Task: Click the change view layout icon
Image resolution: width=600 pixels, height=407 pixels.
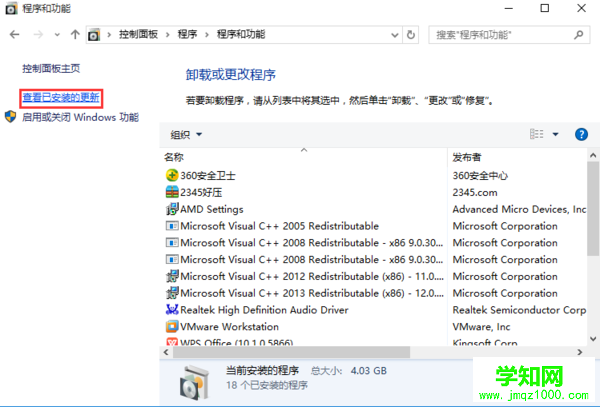Action: (536, 134)
